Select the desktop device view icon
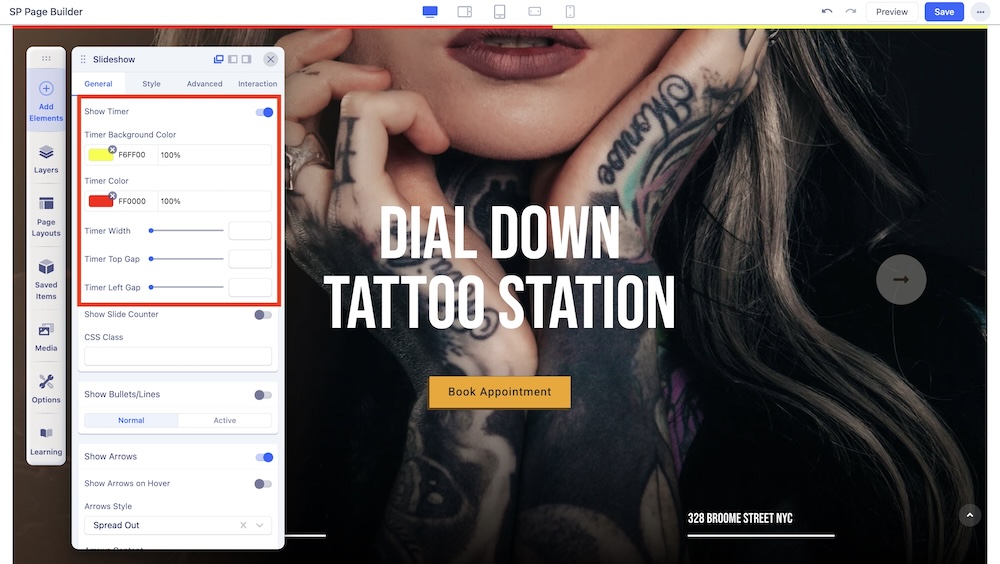1000x564 pixels. [430, 11]
